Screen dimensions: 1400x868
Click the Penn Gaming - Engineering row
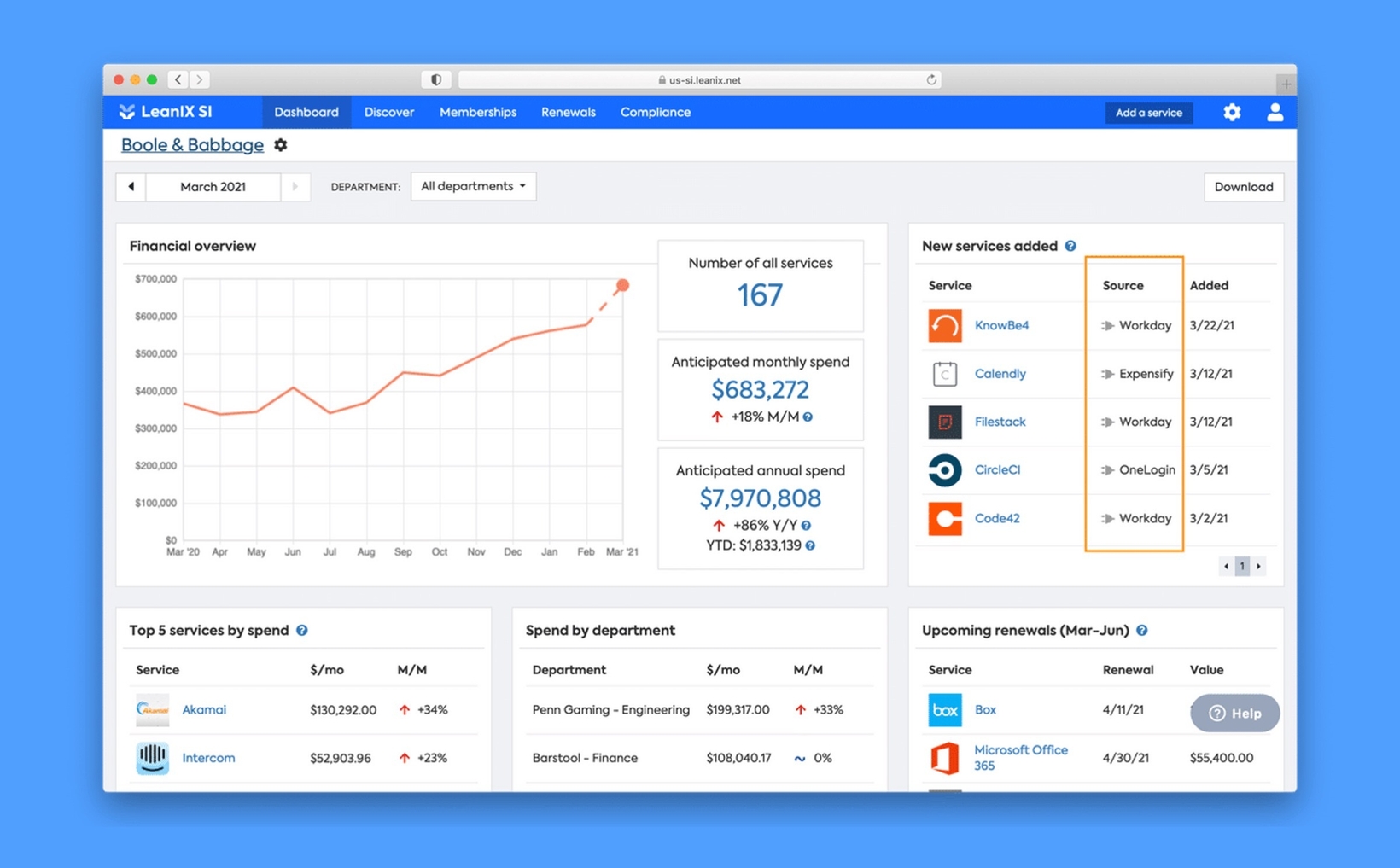click(x=700, y=710)
